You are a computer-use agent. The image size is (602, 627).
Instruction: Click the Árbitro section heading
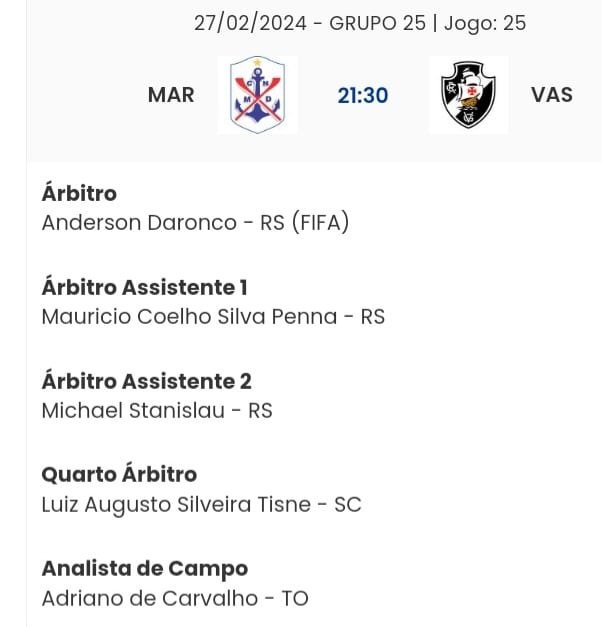click(x=79, y=193)
